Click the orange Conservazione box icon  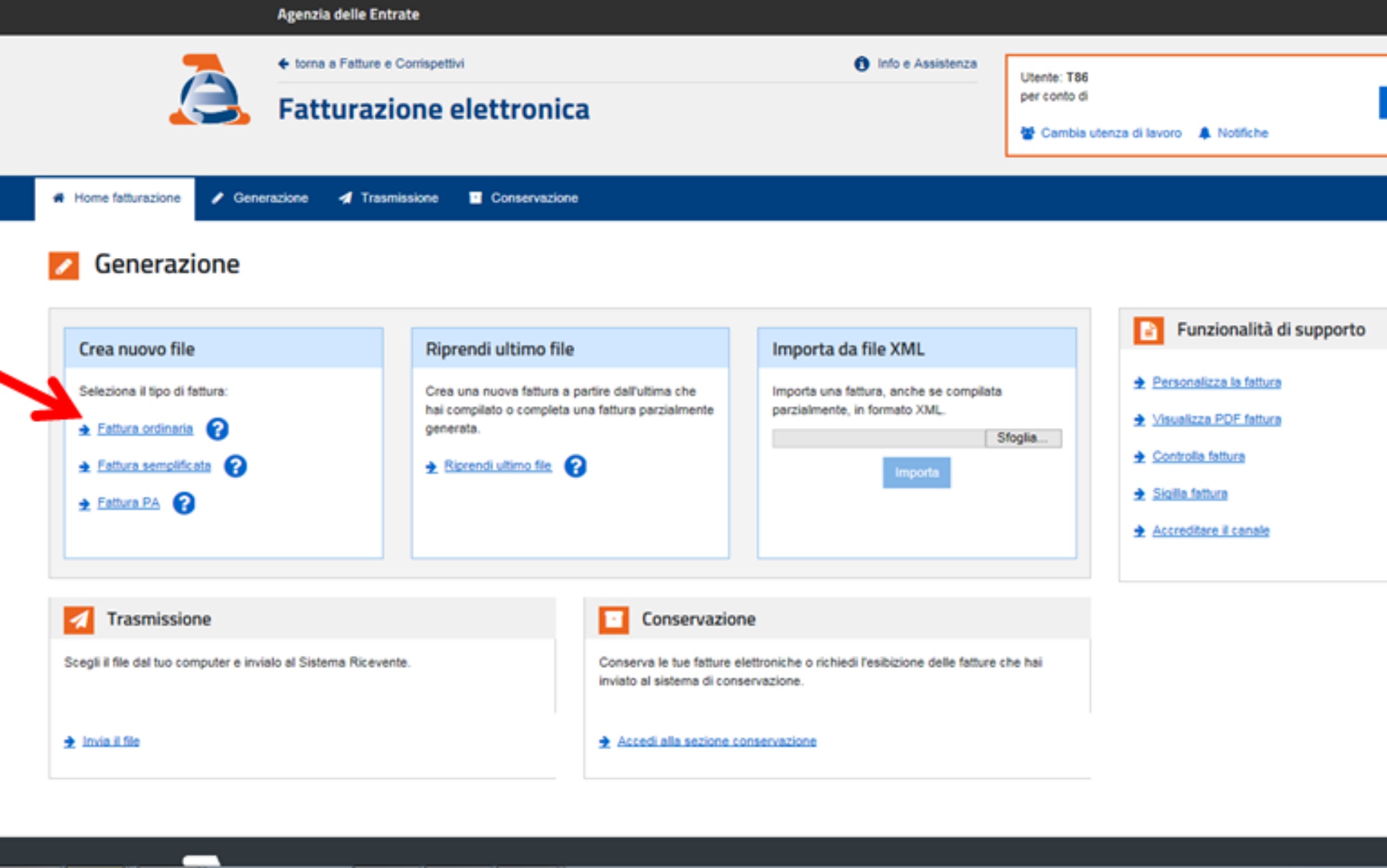point(613,619)
